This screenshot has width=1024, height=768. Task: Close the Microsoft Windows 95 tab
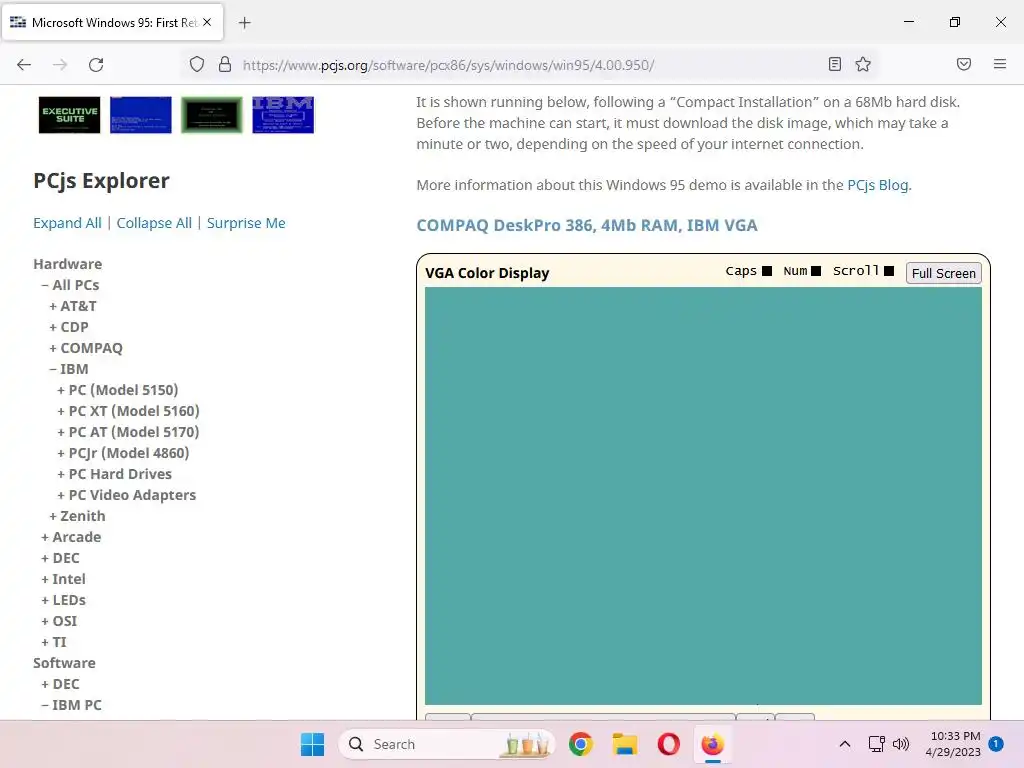pos(207,22)
